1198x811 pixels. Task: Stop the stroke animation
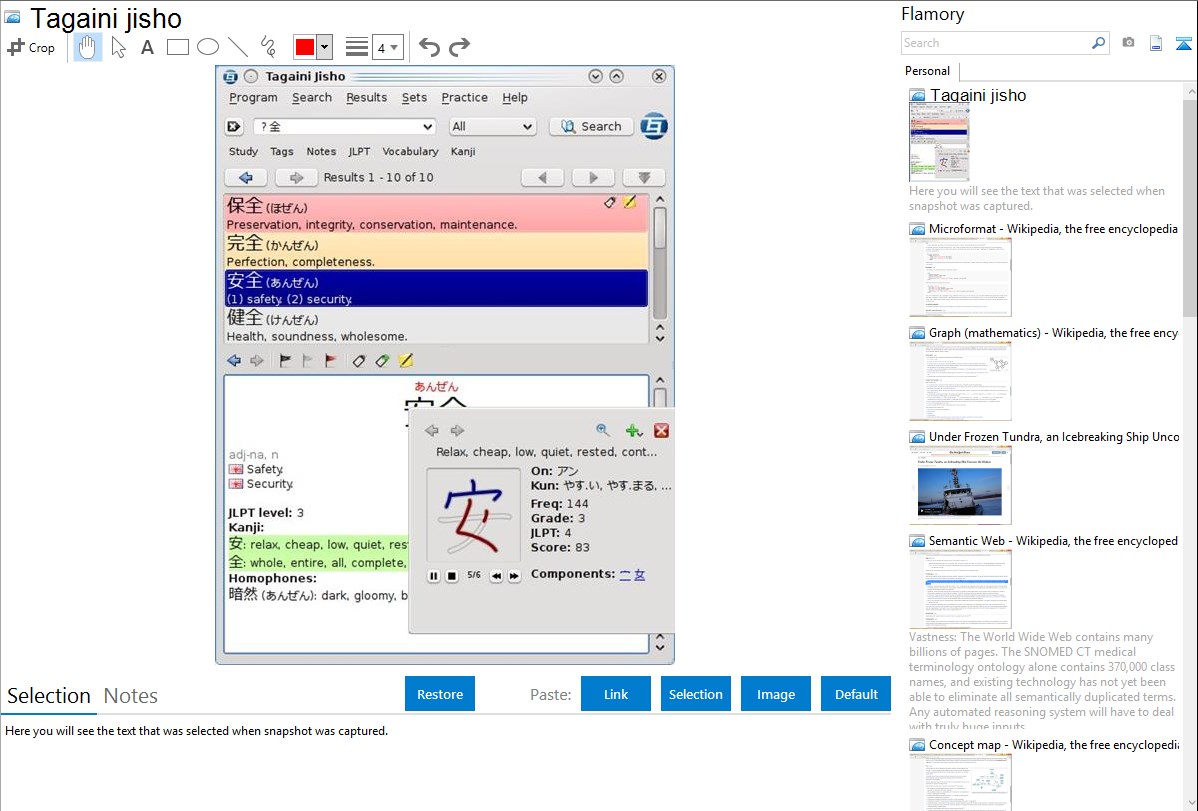pos(452,576)
